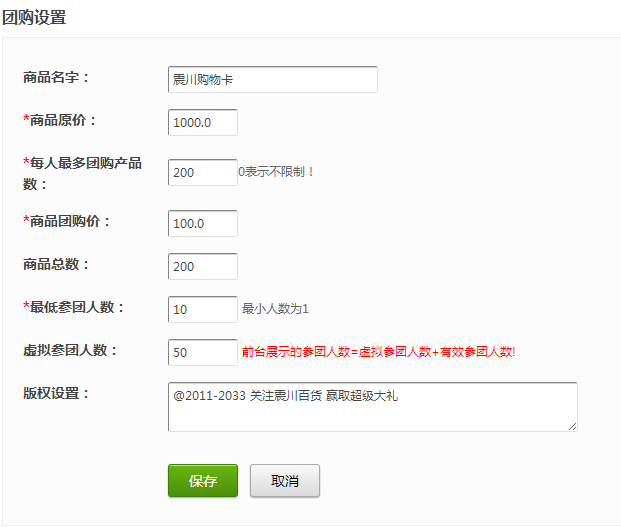The height and width of the screenshot is (527, 621).
Task: Click the 商品名字 label
Action: click(56, 77)
